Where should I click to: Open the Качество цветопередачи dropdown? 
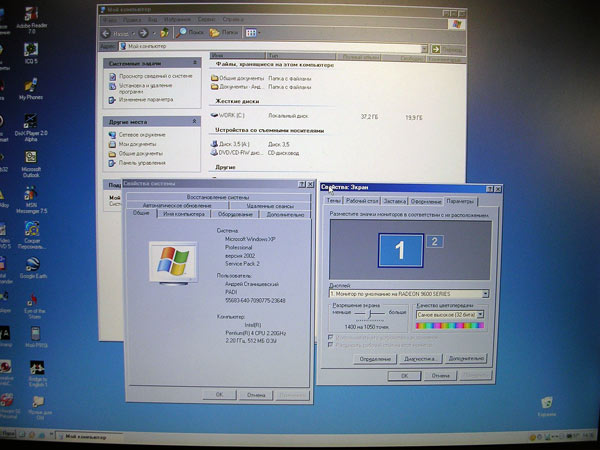(481, 315)
